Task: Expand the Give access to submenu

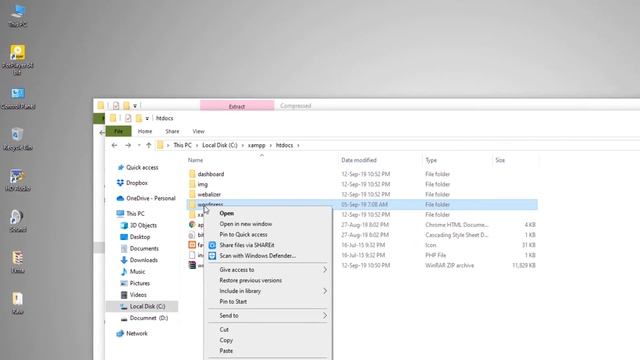Action: tap(325, 269)
